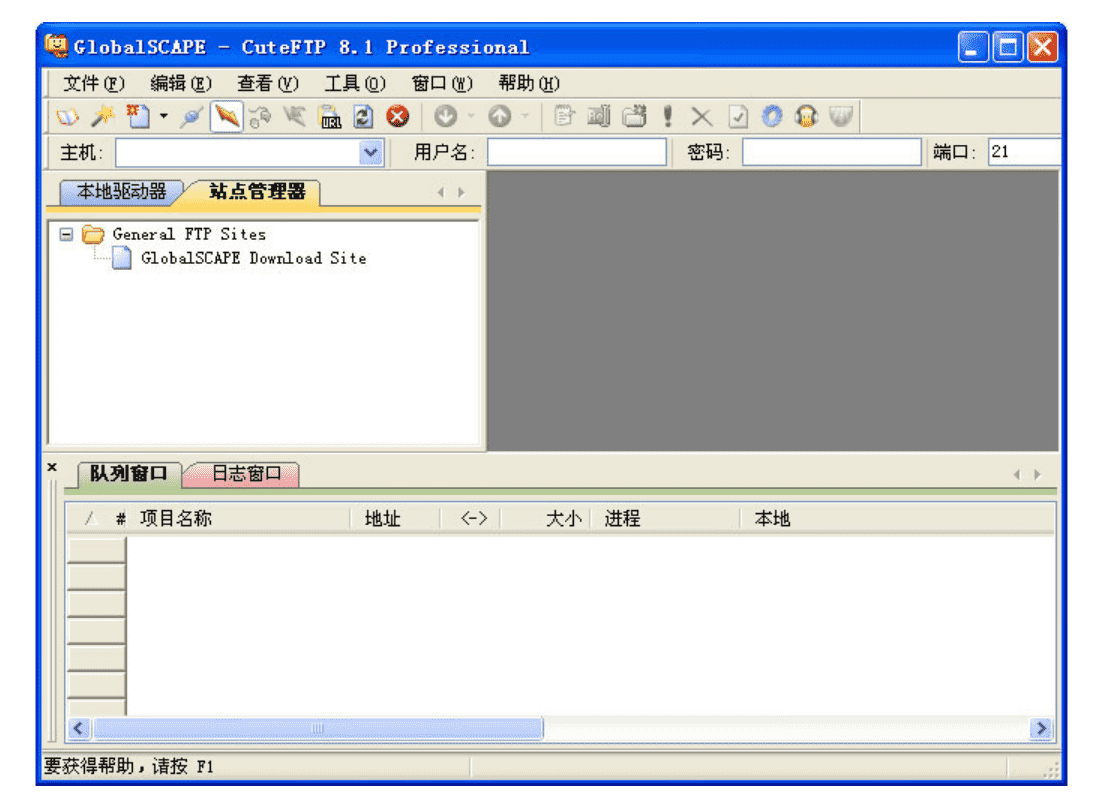Screen dimensions: 1095x812
Task: Collapse the General FTP Sites folder
Action: click(x=66, y=234)
